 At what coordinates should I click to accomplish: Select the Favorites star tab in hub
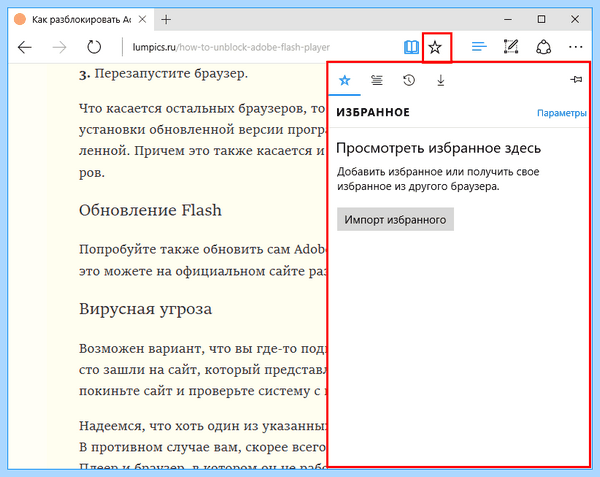(345, 80)
